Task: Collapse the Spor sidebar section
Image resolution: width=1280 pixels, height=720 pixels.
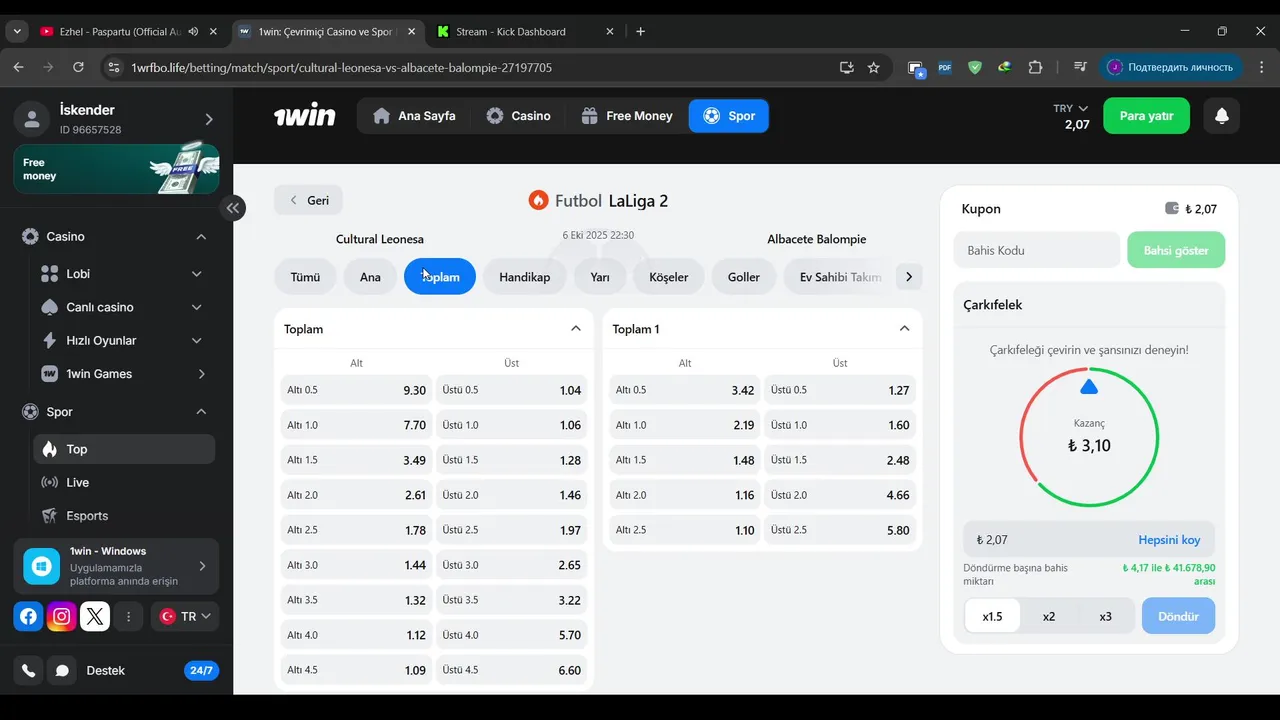Action: 201,412
